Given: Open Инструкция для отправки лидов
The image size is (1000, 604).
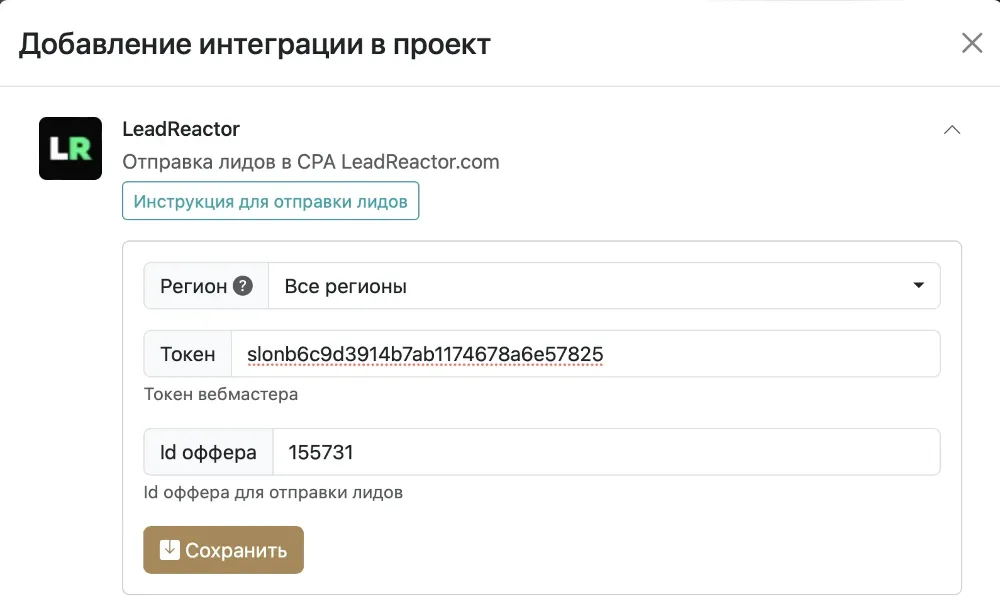Looking at the screenshot, I should point(270,200).
